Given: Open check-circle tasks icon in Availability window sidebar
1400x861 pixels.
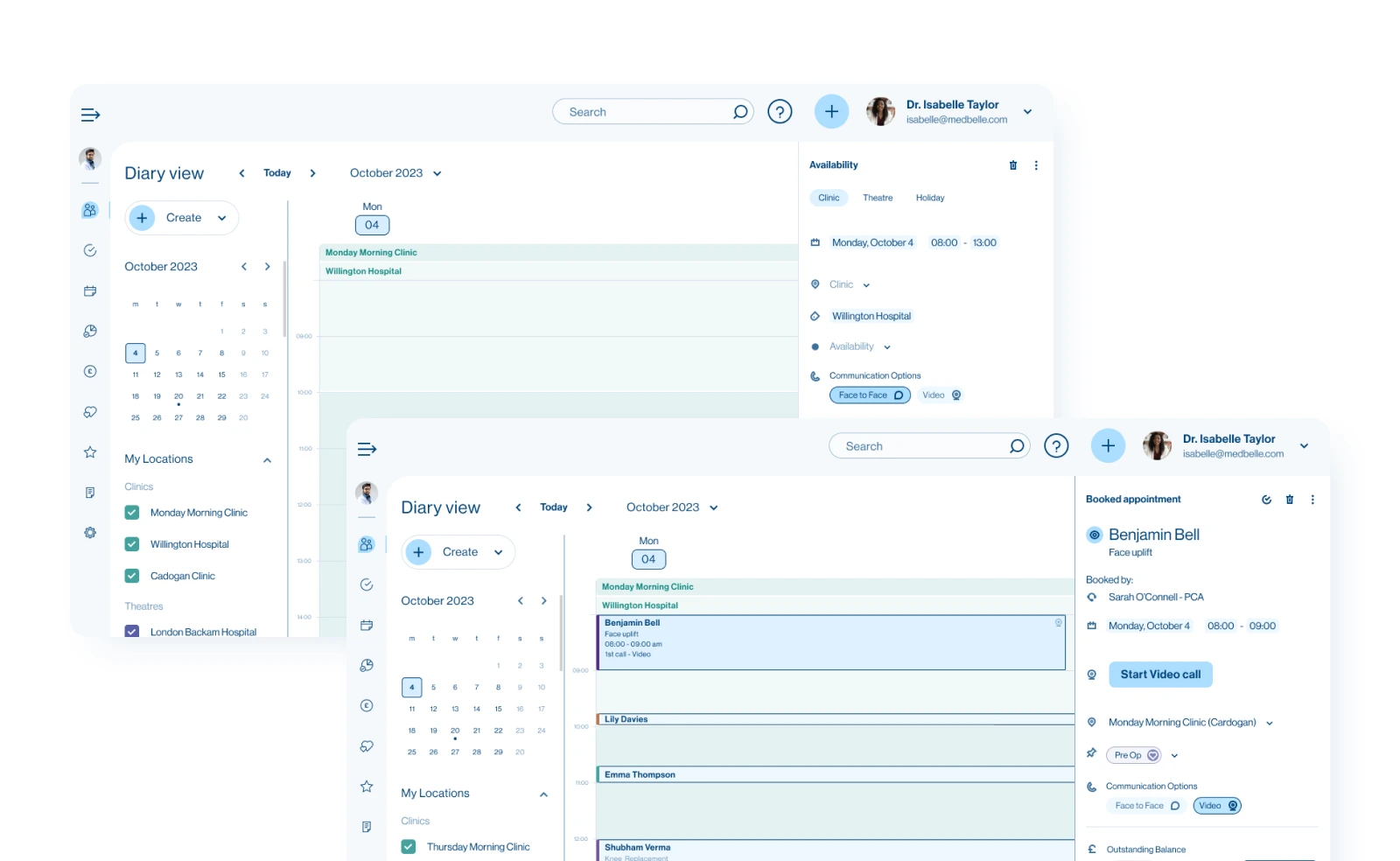Looking at the screenshot, I should pos(90,251).
